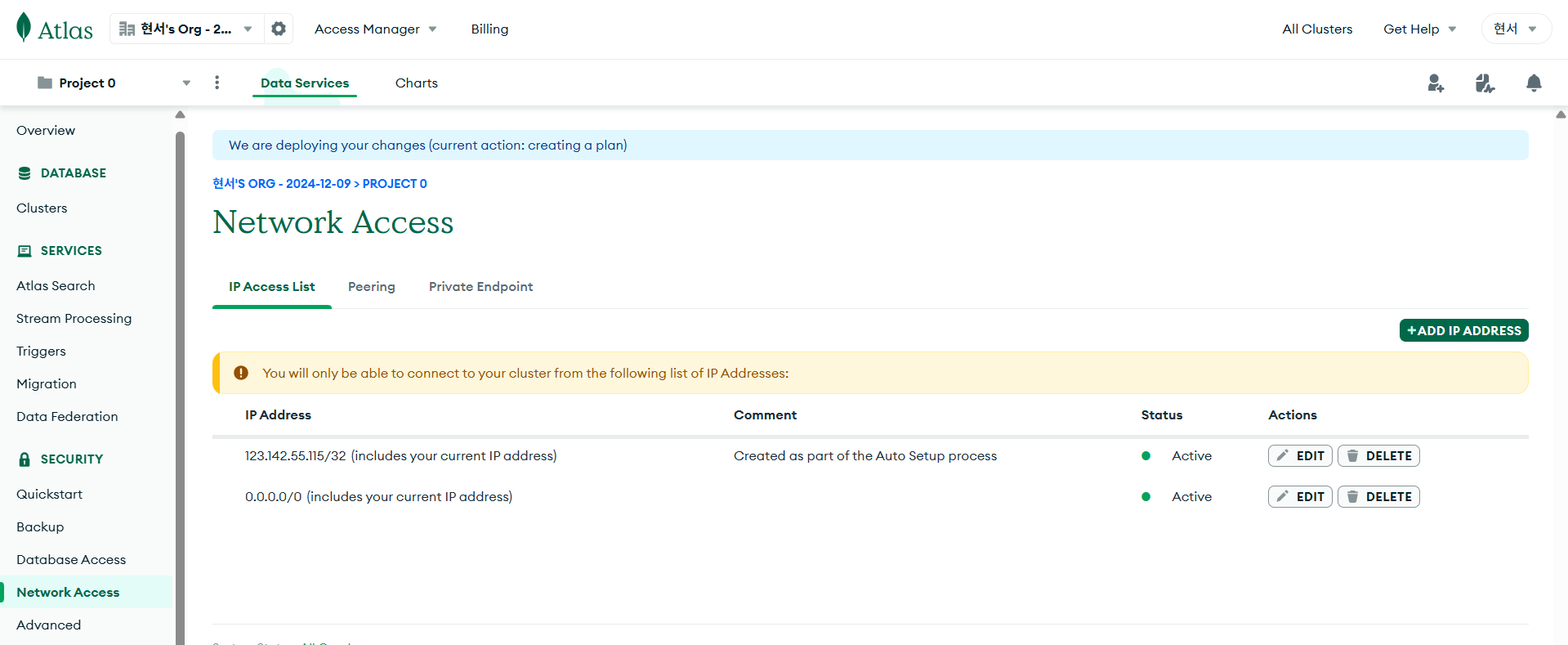Edit the 123.142.55.115/32 entry
Image resolution: width=1568 pixels, height=645 pixels.
pos(1300,456)
